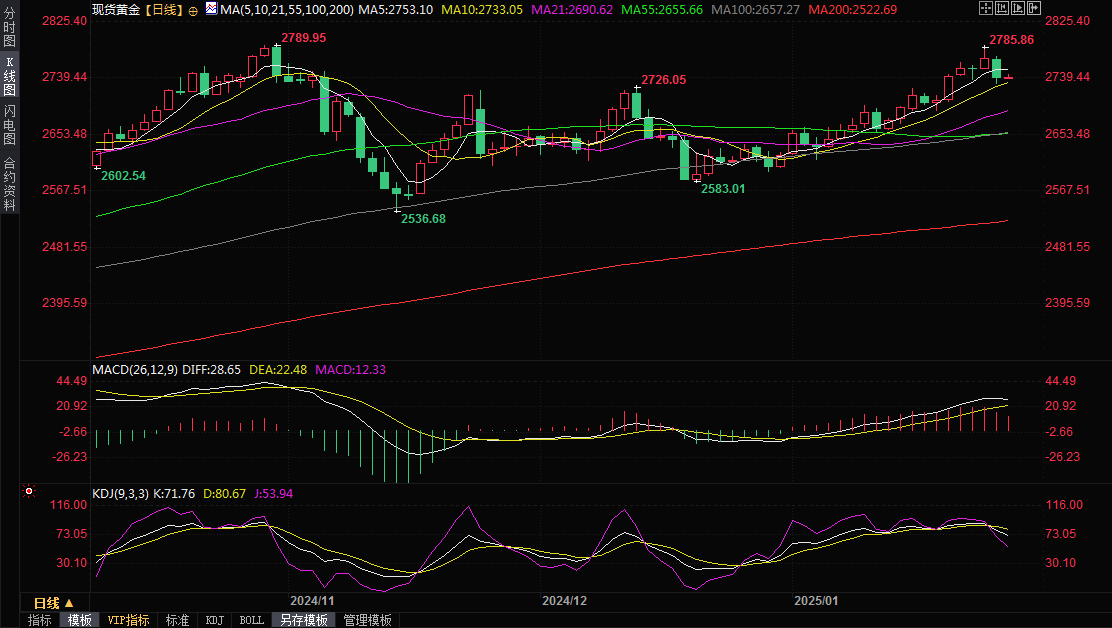The width and height of the screenshot is (1112, 628).
Task: Switch to the 模板 bottom tab
Action: (79, 620)
